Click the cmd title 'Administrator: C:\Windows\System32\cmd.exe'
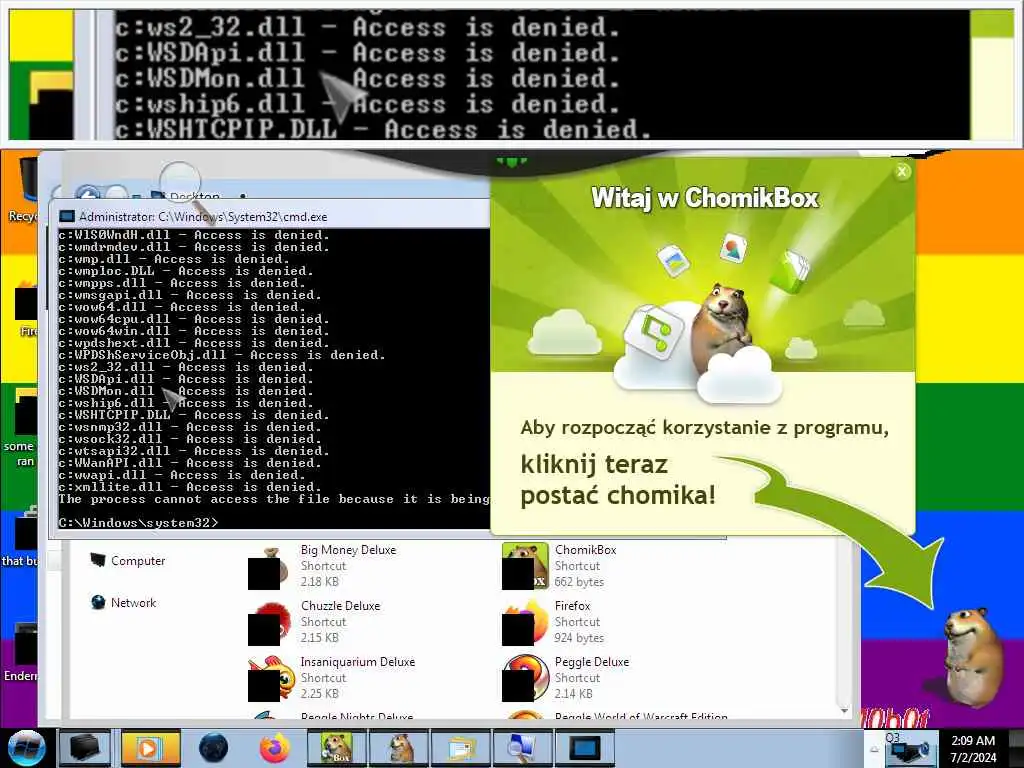The image size is (1024, 768). click(203, 216)
